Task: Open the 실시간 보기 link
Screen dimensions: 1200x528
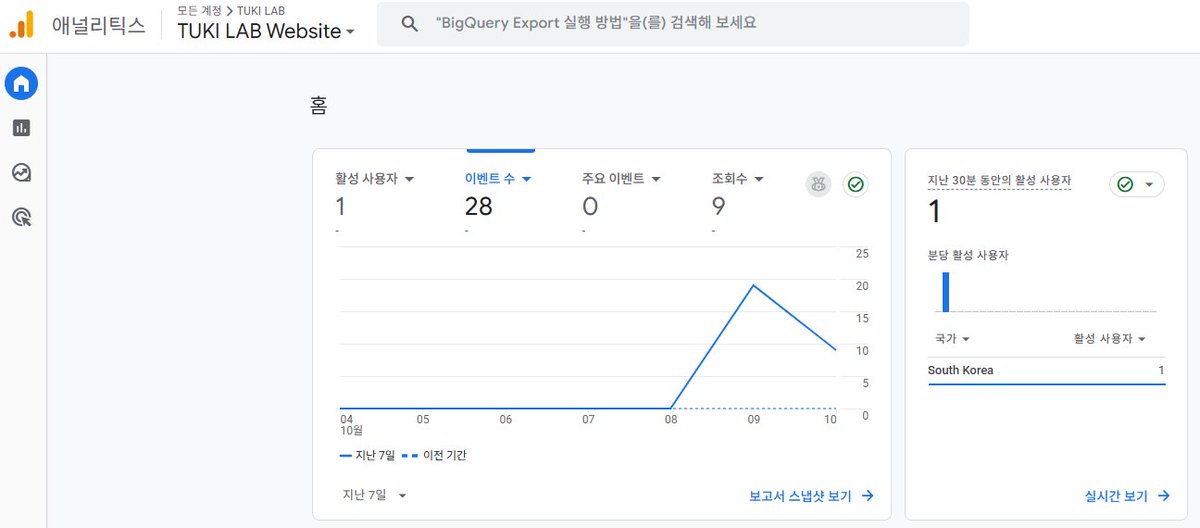Action: [1127, 495]
